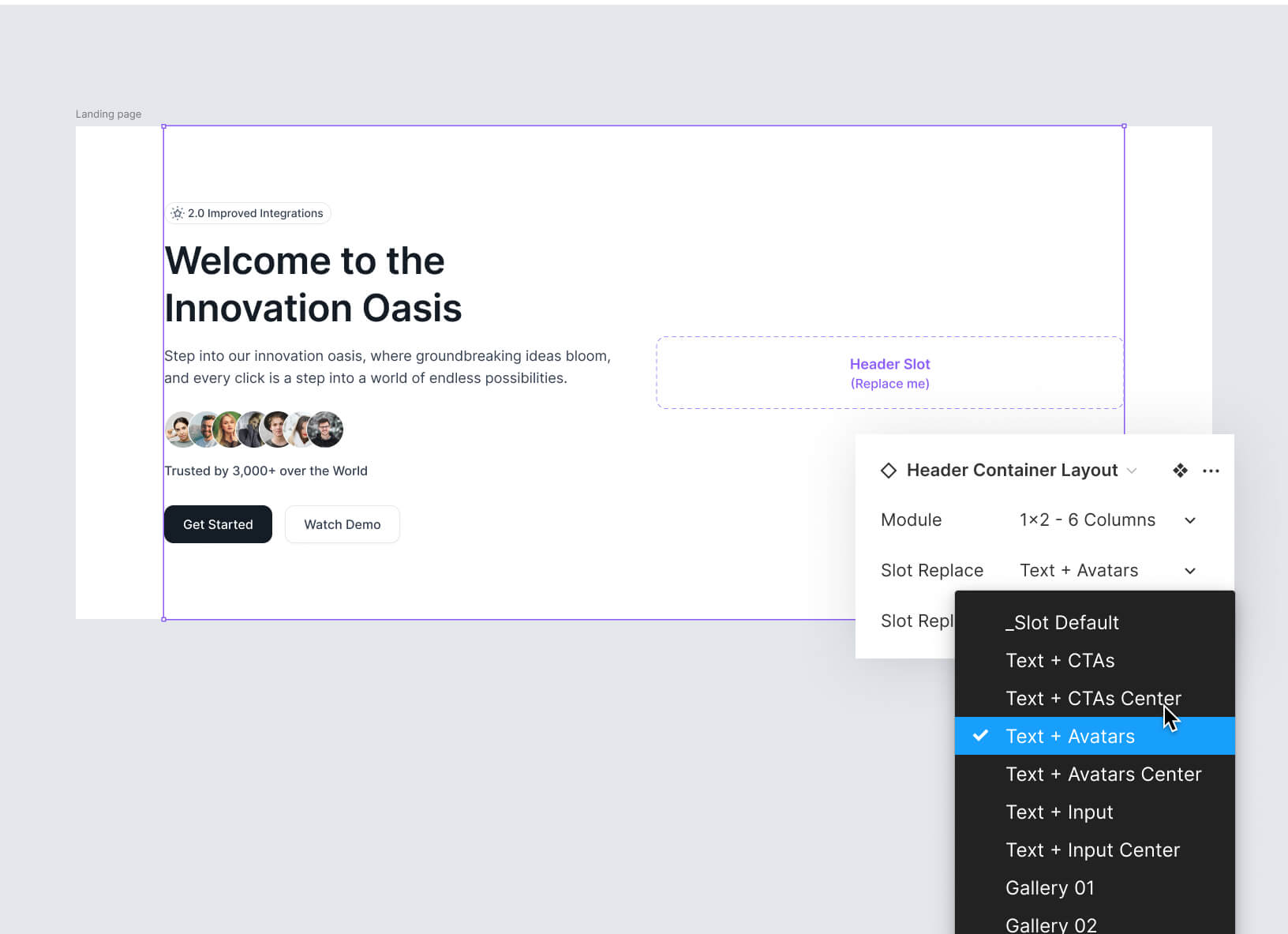Open the ellipsis options menu in the component panel
The width and height of the screenshot is (1288, 934).
pyautogui.click(x=1211, y=471)
